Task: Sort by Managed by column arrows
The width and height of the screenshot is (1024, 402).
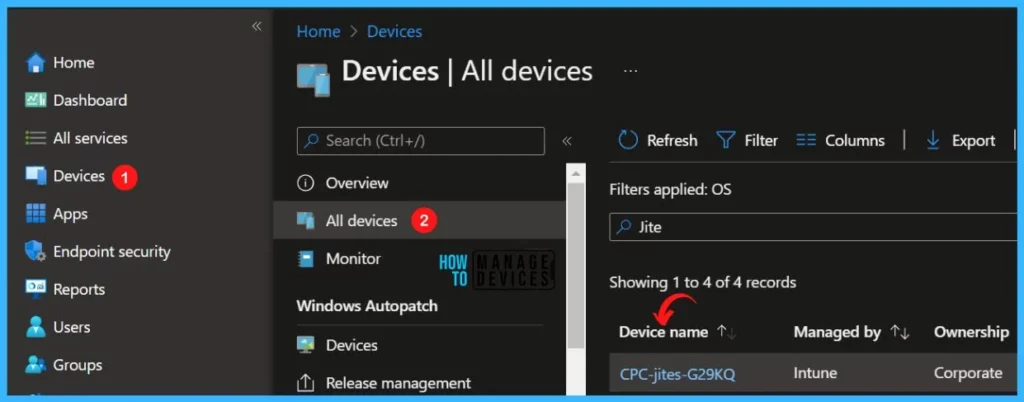Action: [900, 332]
